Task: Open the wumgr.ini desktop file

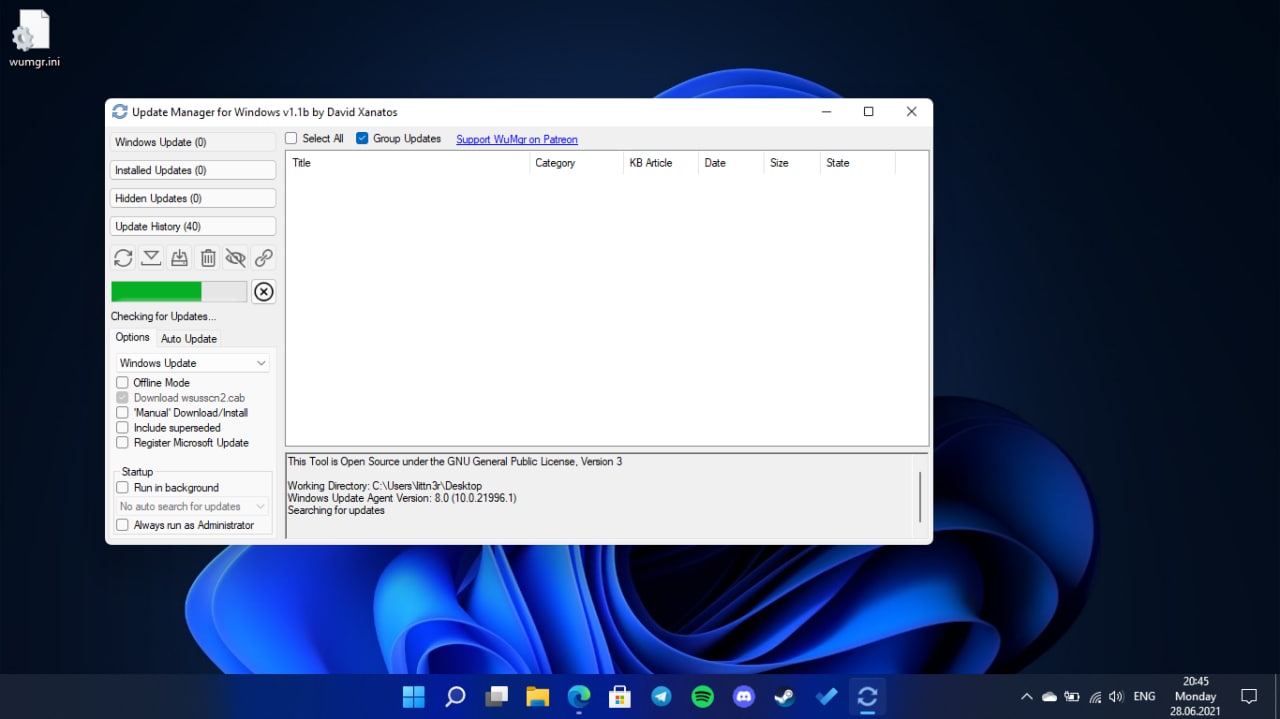Action: point(34,38)
